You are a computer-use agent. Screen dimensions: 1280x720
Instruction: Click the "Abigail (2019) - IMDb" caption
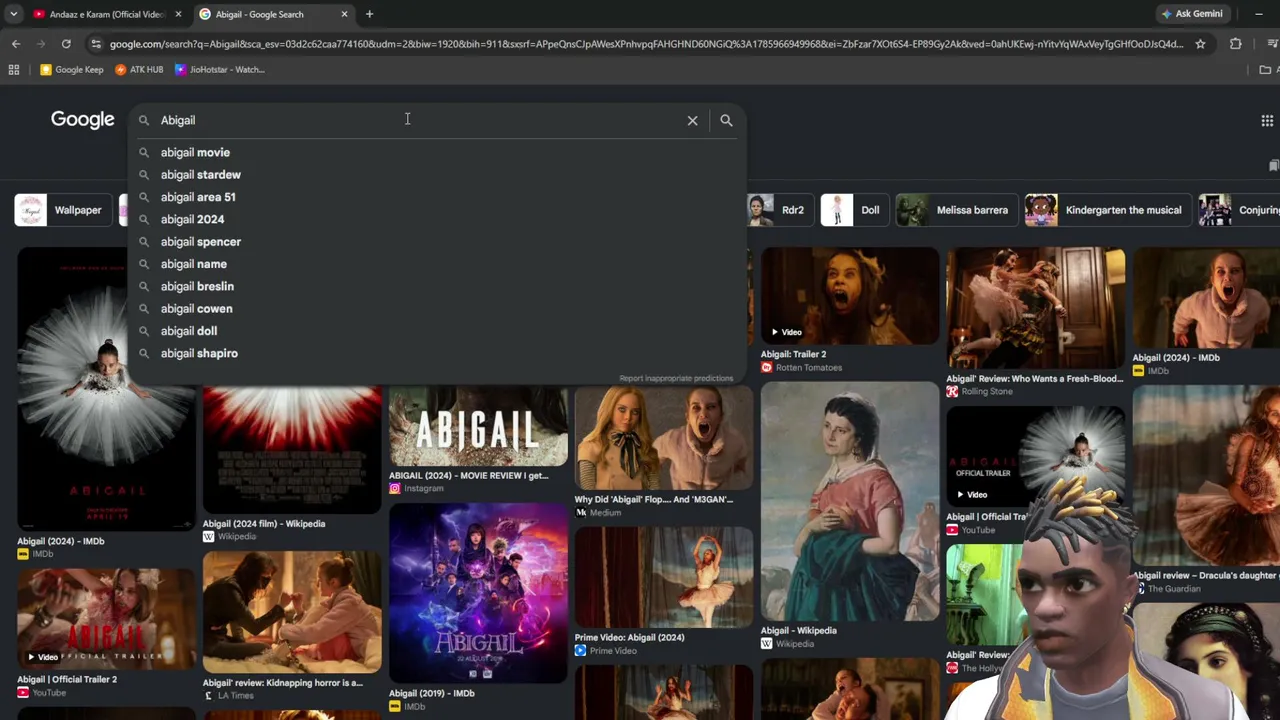point(432,693)
